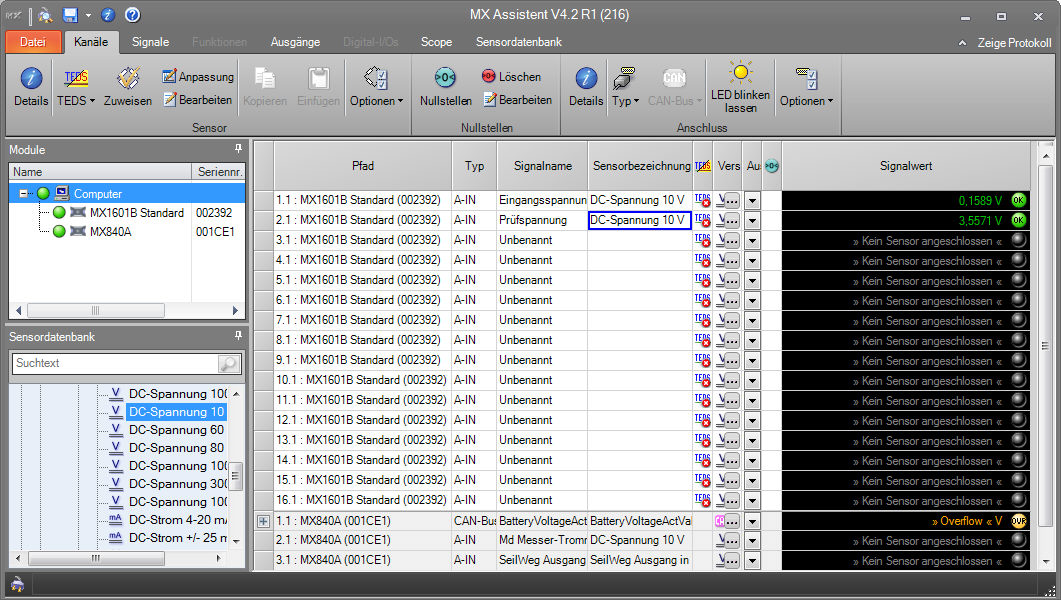This screenshot has width=1061, height=600.
Task: Click the amplifier settings button in row 2.1
Action: point(728,220)
